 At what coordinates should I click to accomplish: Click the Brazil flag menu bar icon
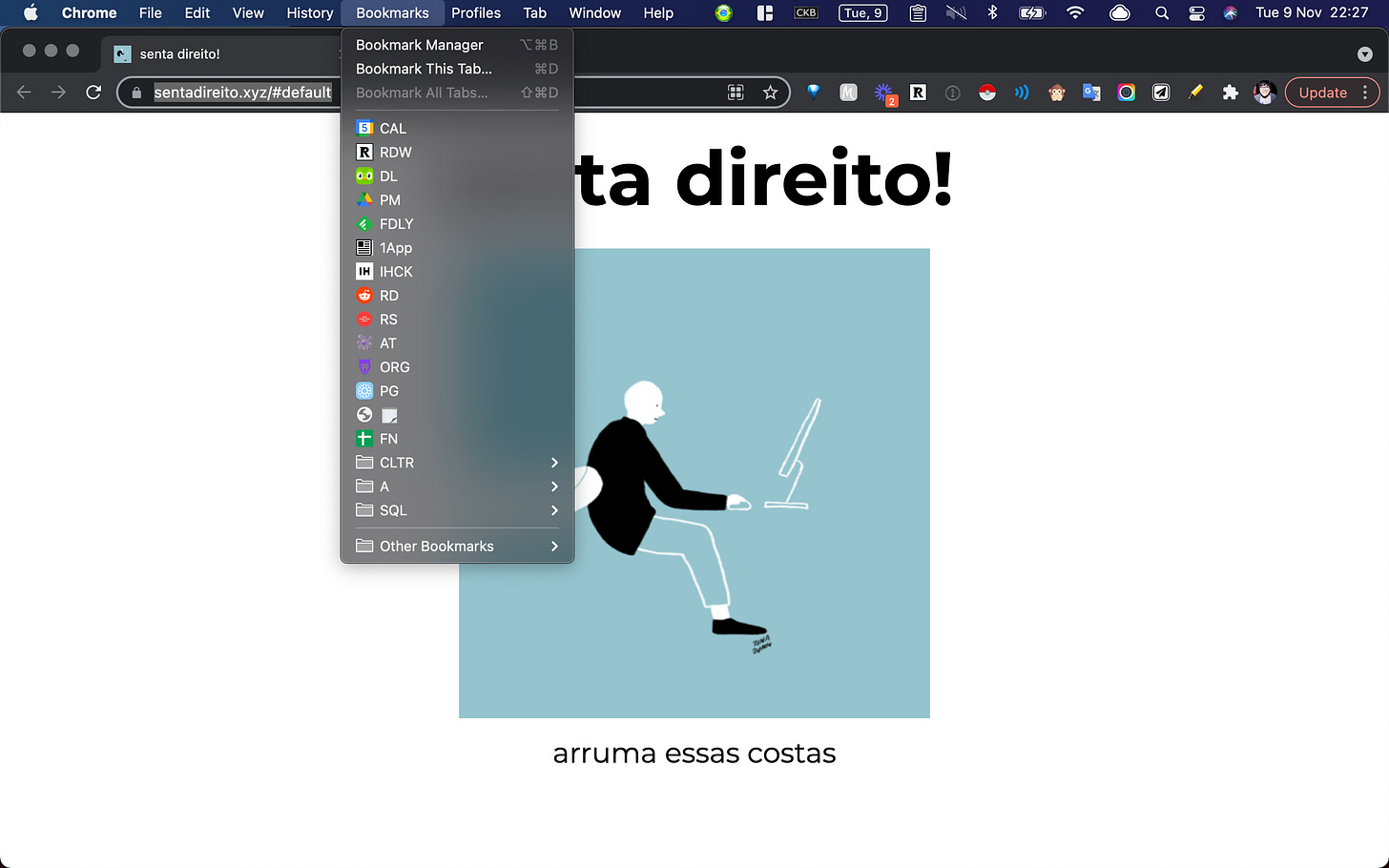click(x=724, y=12)
